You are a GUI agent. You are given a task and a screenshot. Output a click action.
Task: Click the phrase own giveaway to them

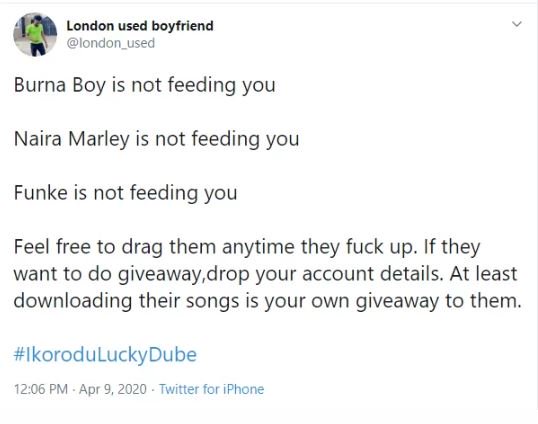(x=416, y=301)
